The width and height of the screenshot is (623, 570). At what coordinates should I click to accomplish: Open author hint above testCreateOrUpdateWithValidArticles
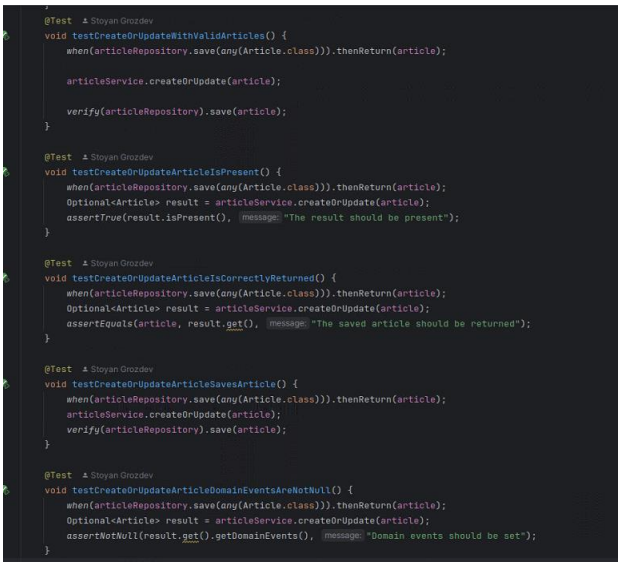click(x=118, y=21)
